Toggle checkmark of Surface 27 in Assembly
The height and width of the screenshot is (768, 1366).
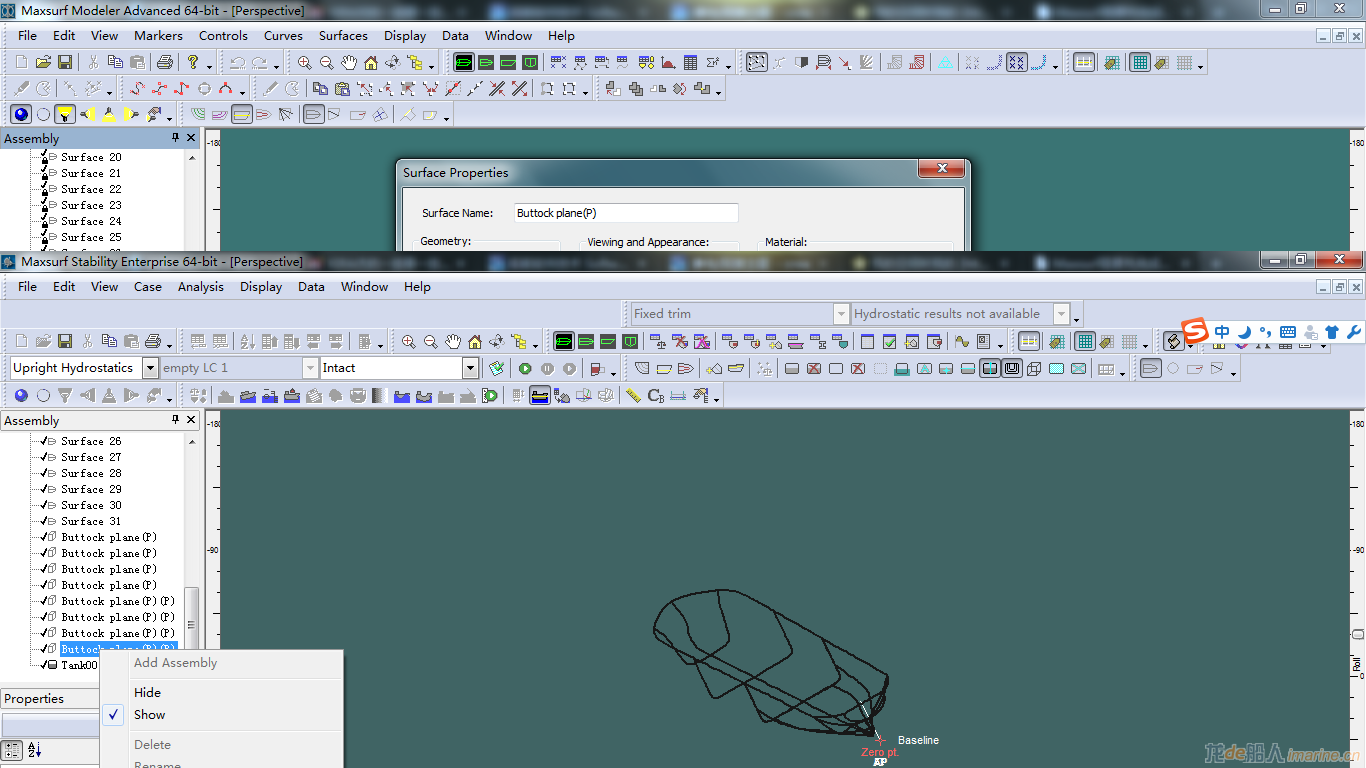point(45,457)
